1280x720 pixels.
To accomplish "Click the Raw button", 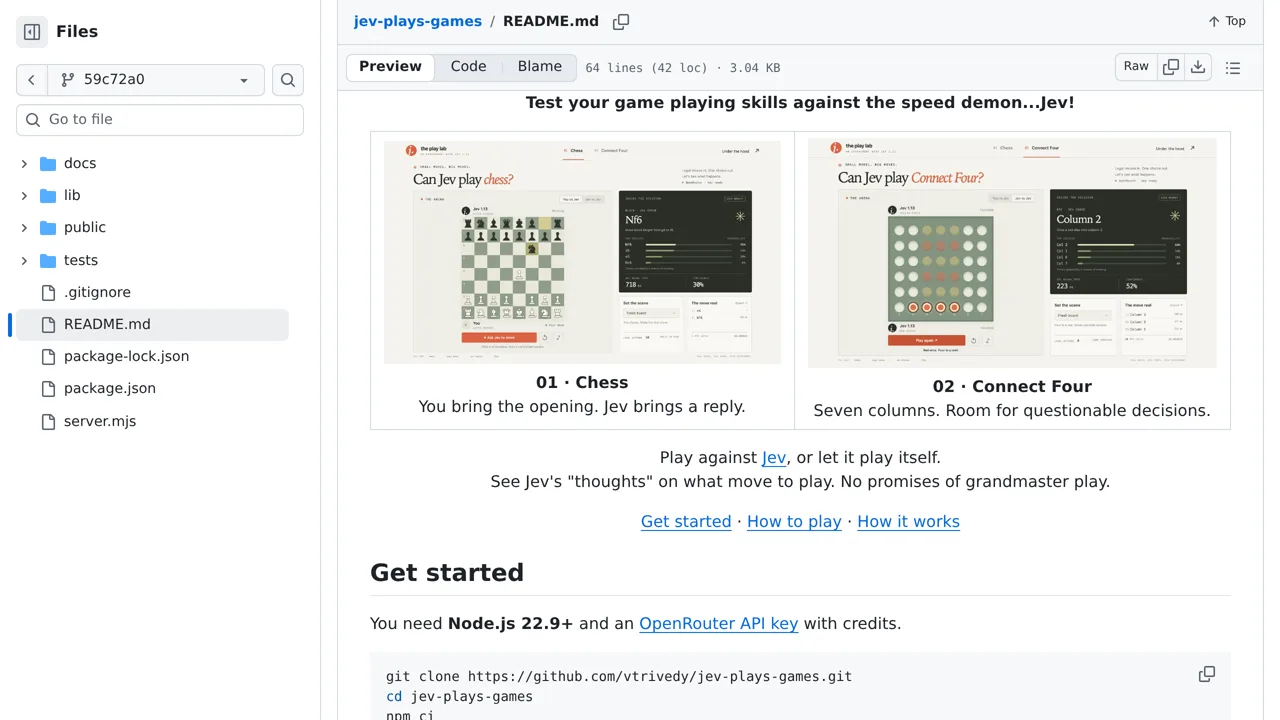I will point(1136,67).
